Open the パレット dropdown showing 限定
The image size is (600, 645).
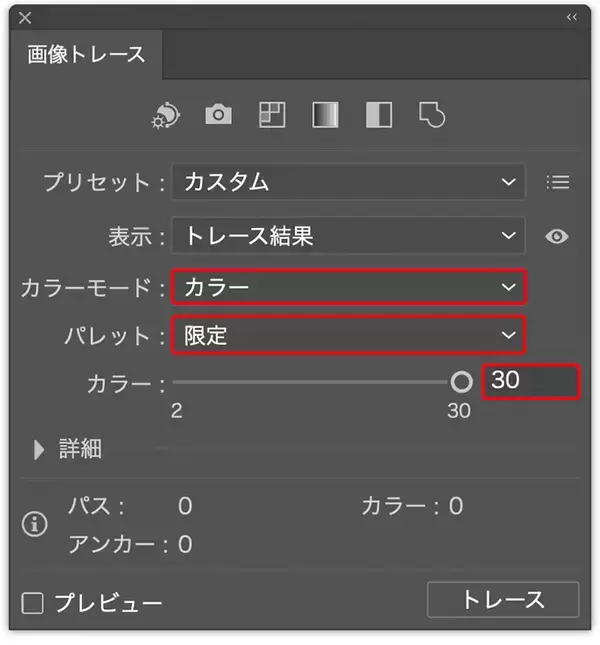pyautogui.click(x=349, y=335)
